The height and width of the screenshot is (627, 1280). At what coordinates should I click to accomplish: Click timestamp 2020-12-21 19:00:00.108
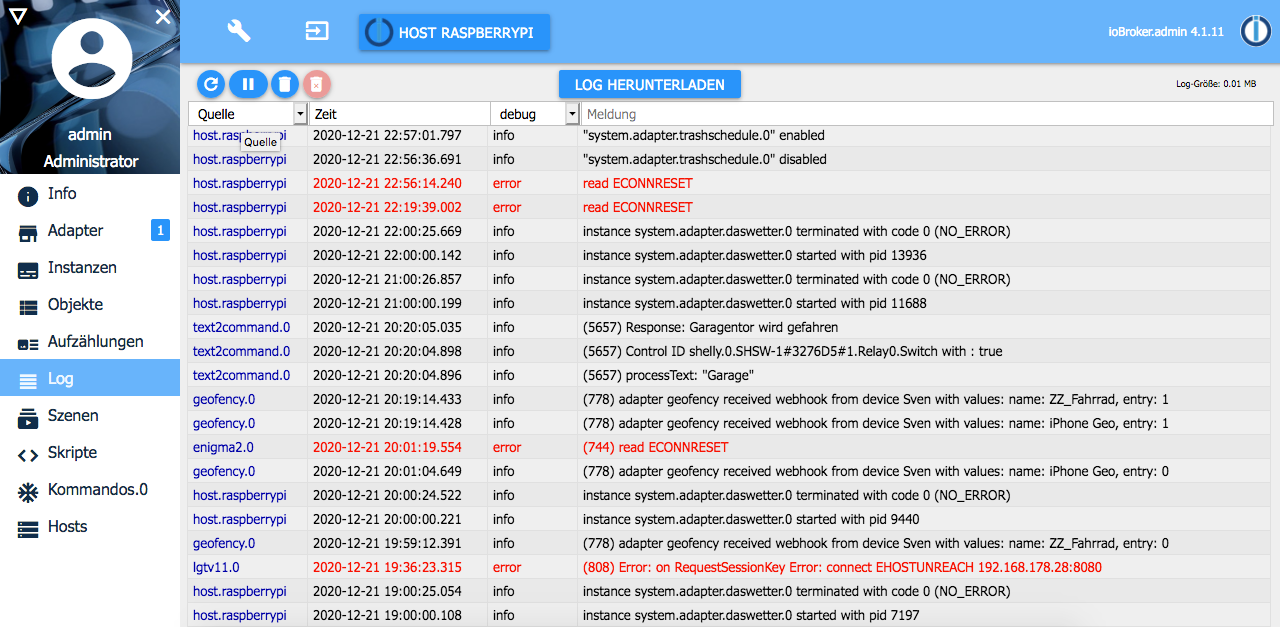coord(388,615)
